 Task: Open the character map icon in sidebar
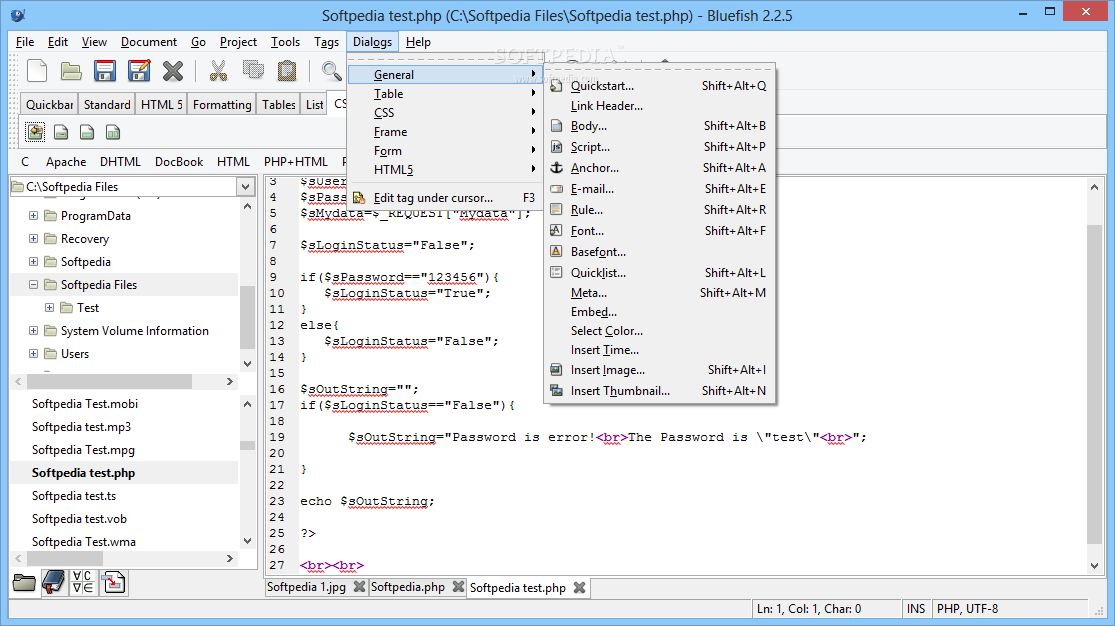[83, 583]
